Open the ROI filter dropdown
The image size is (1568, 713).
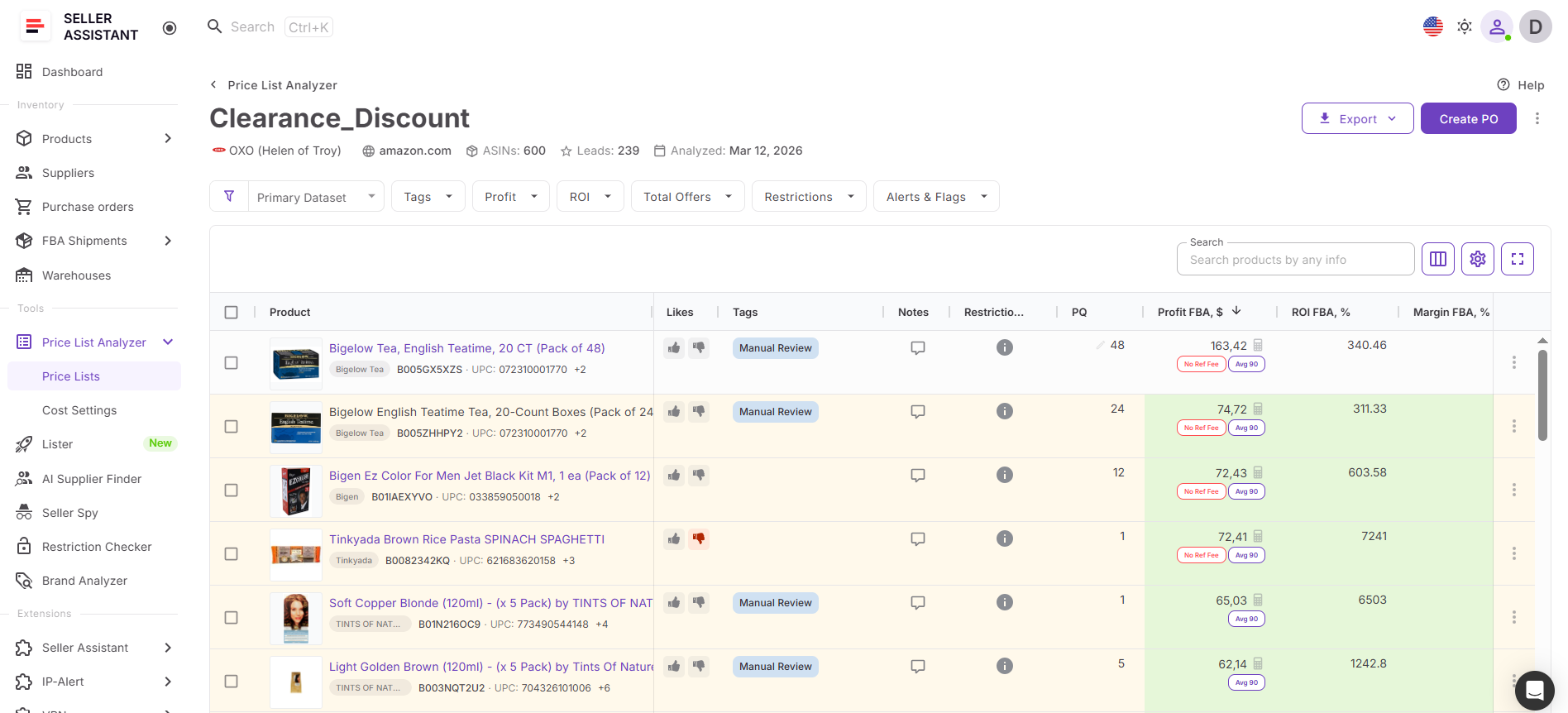click(x=590, y=196)
